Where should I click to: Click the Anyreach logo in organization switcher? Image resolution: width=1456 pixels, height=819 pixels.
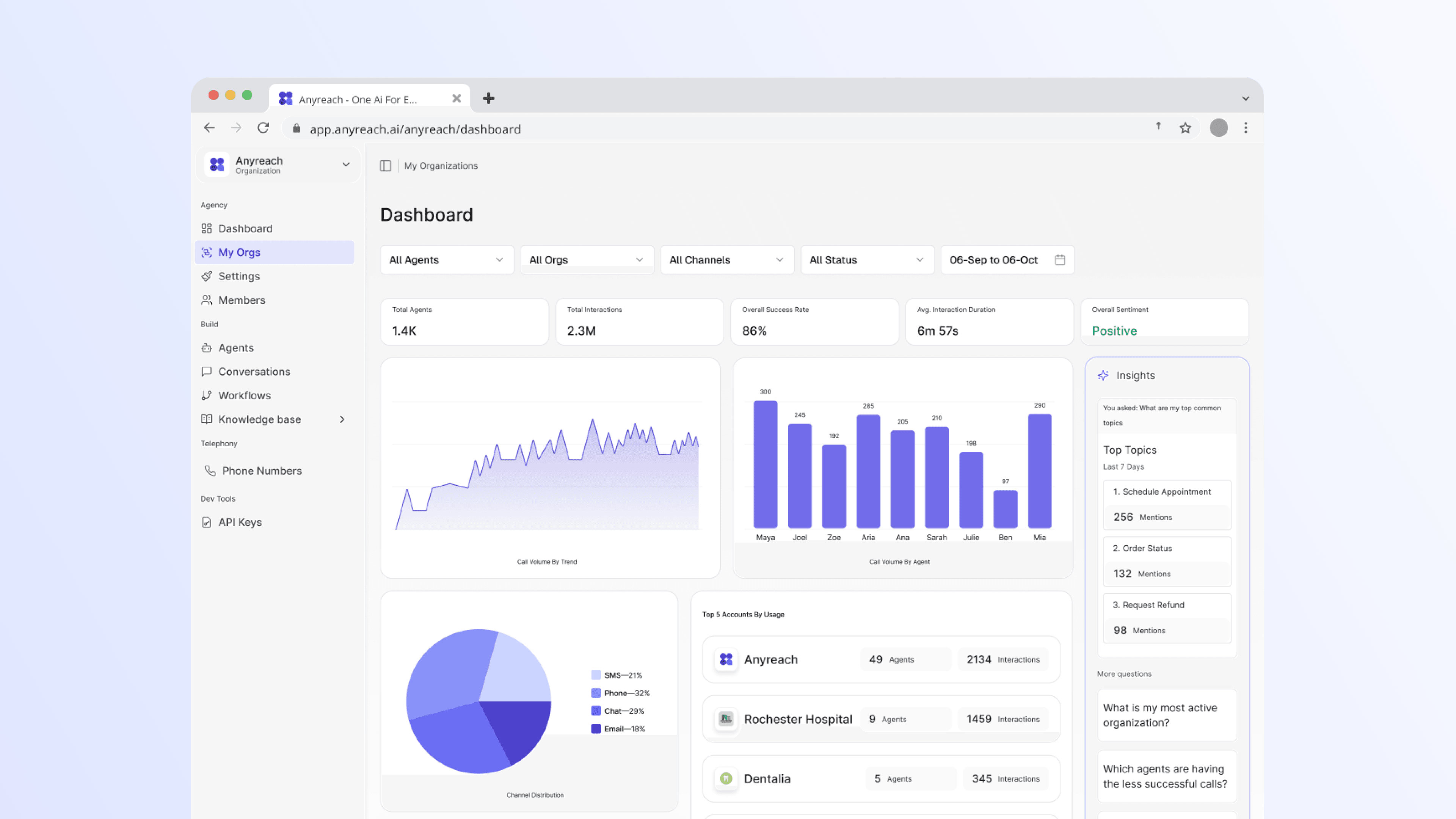(x=217, y=165)
